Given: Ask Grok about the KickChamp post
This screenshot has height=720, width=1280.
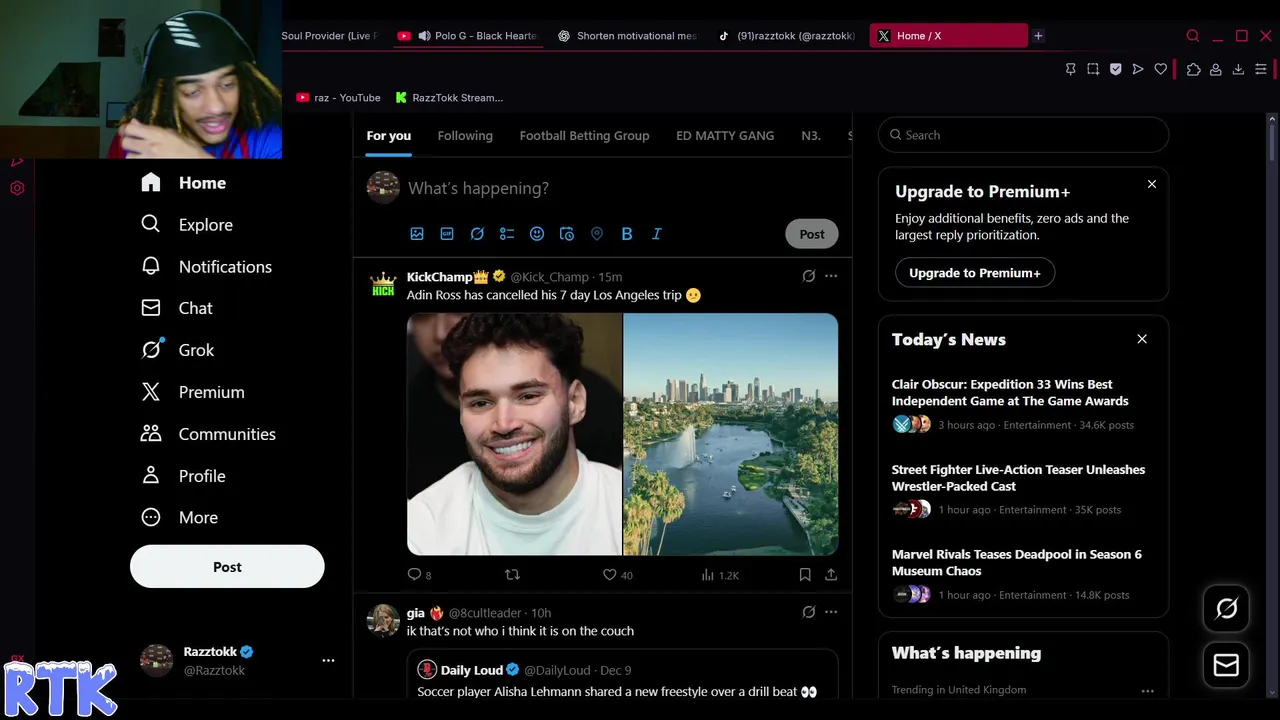Looking at the screenshot, I should [808, 276].
